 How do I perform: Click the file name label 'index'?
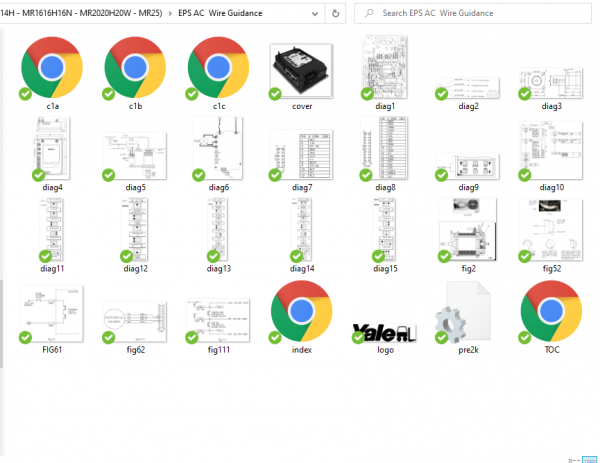pos(302,350)
